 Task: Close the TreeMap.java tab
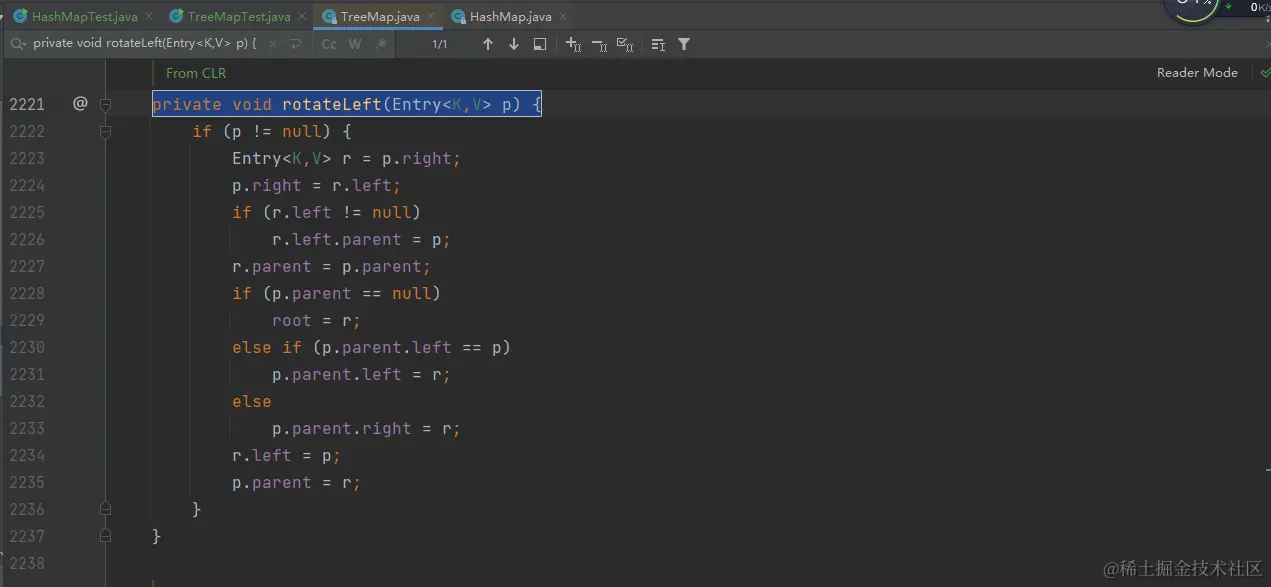click(430, 16)
